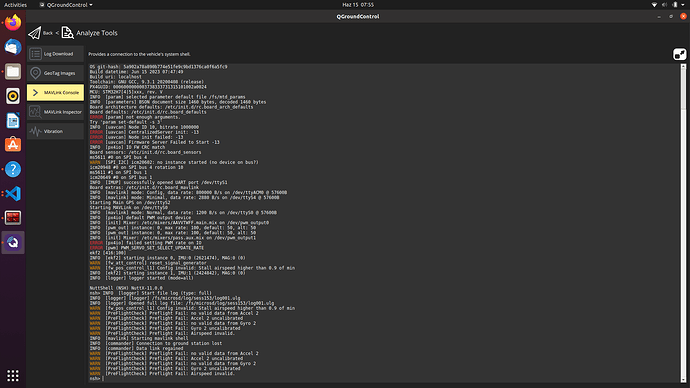Viewport: 690px width, 388px height.
Task: Open Thunderbird mail from the dock
Action: point(13,47)
